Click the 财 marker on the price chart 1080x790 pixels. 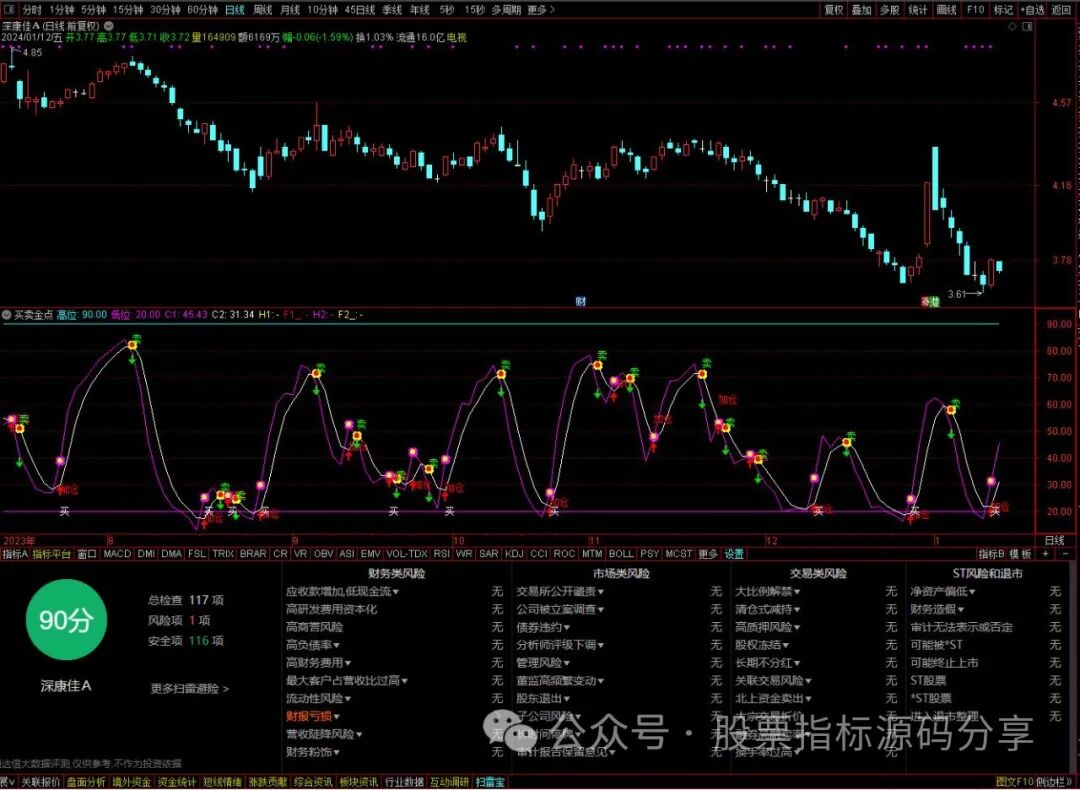click(581, 302)
